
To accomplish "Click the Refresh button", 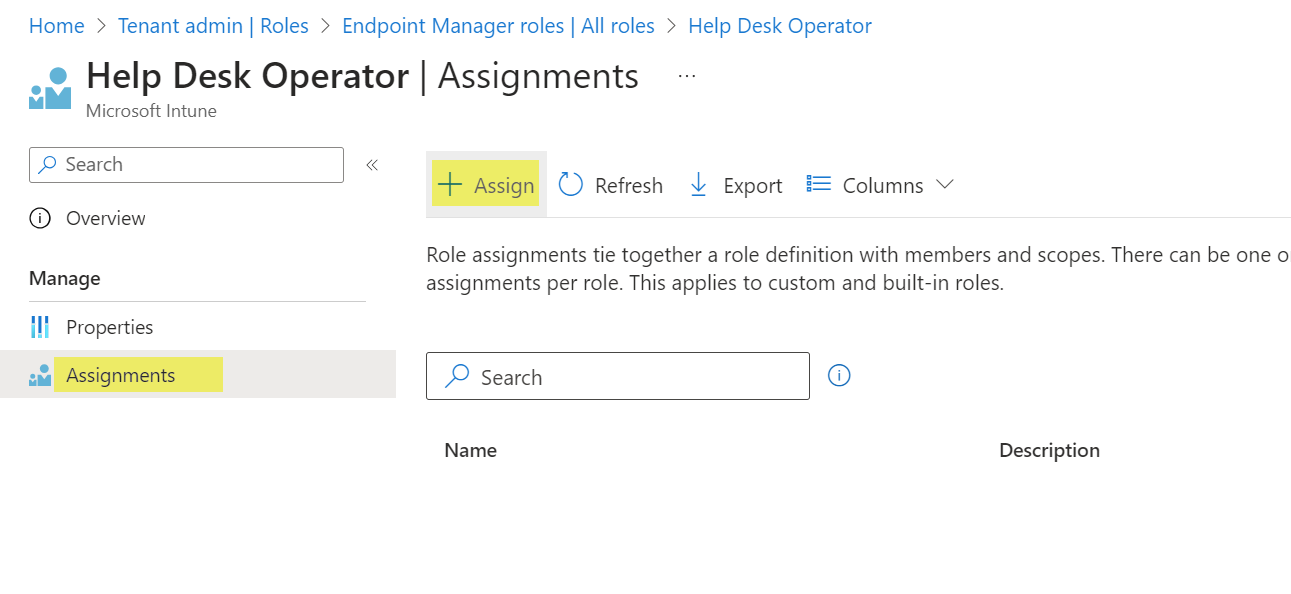I will coord(610,185).
